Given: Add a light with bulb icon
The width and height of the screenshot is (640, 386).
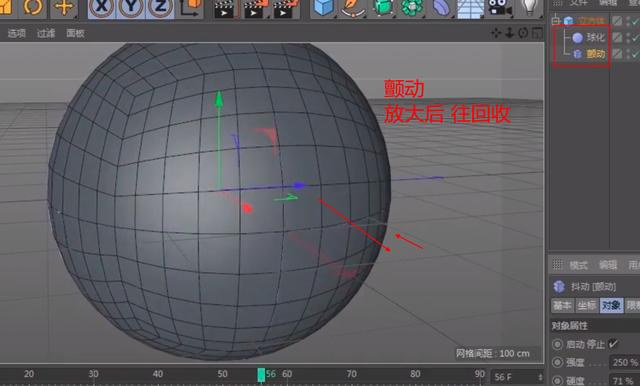Looking at the screenshot, I should point(529,7).
